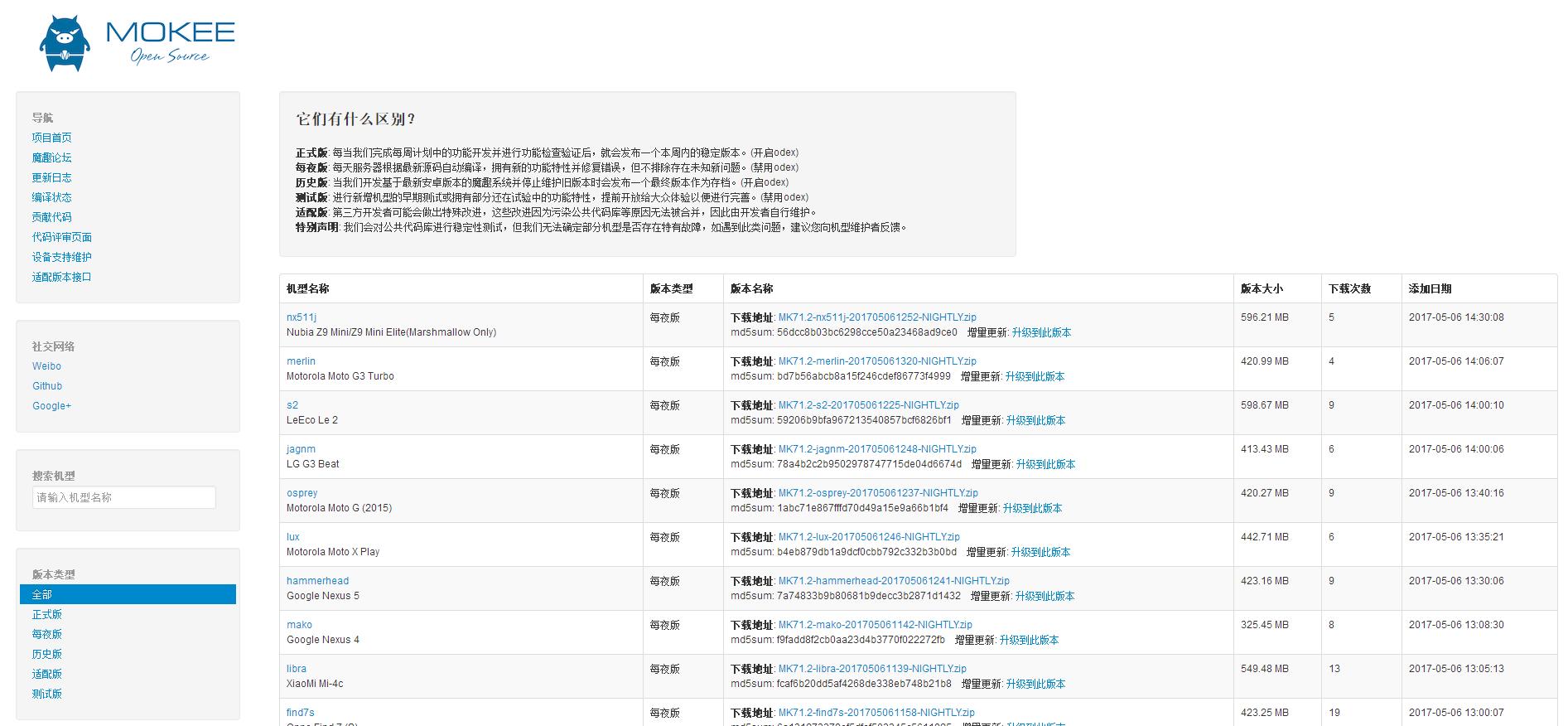Image resolution: width=1568 pixels, height=726 pixels.
Task: Open the mako device link
Action: coord(299,625)
